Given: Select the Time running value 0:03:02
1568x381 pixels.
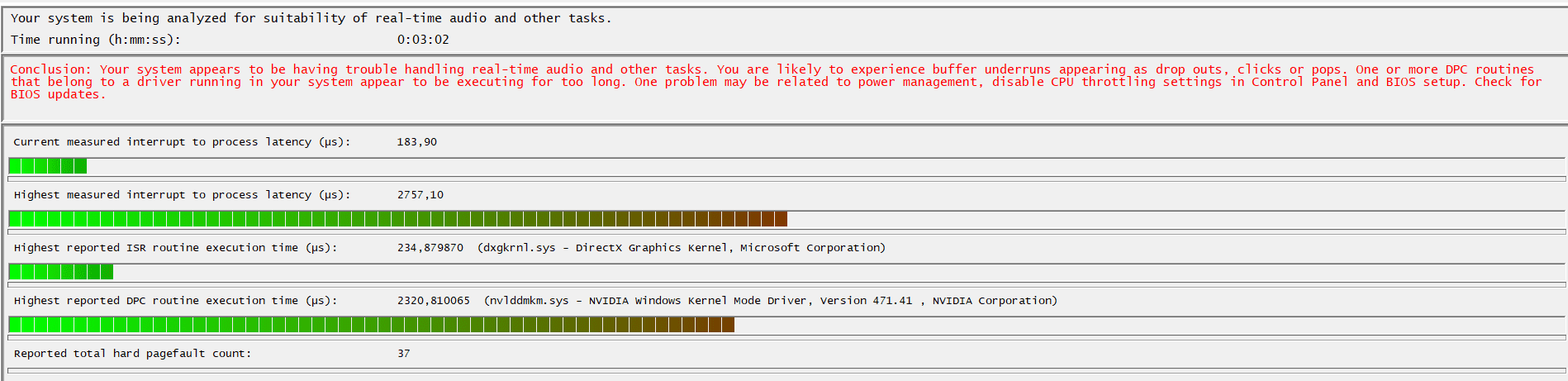Looking at the screenshot, I should 423,40.
